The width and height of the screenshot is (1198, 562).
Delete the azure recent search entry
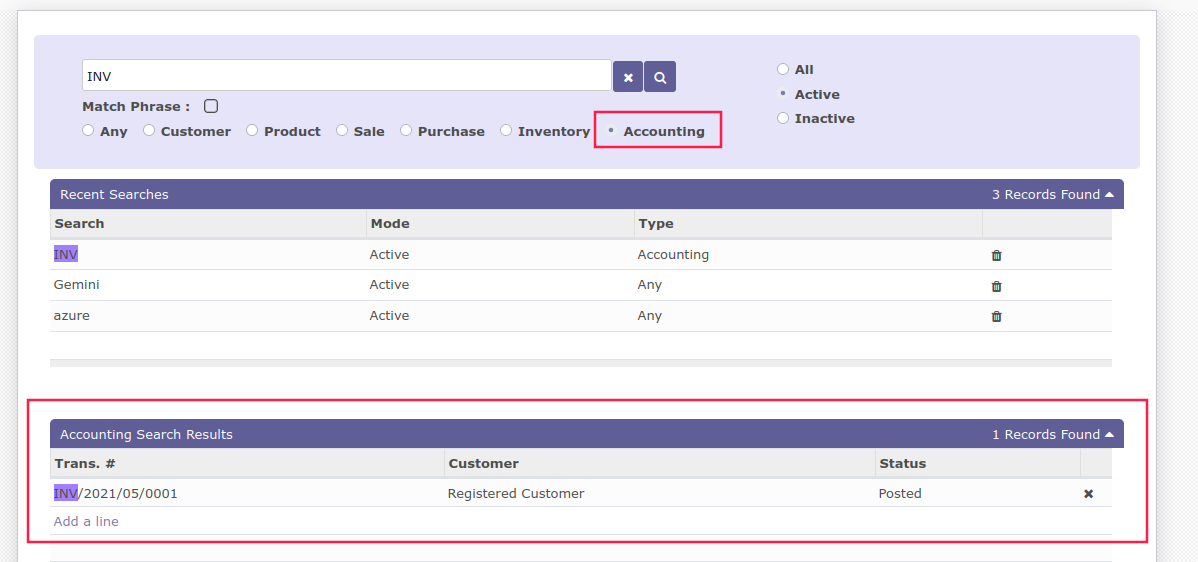[996, 316]
